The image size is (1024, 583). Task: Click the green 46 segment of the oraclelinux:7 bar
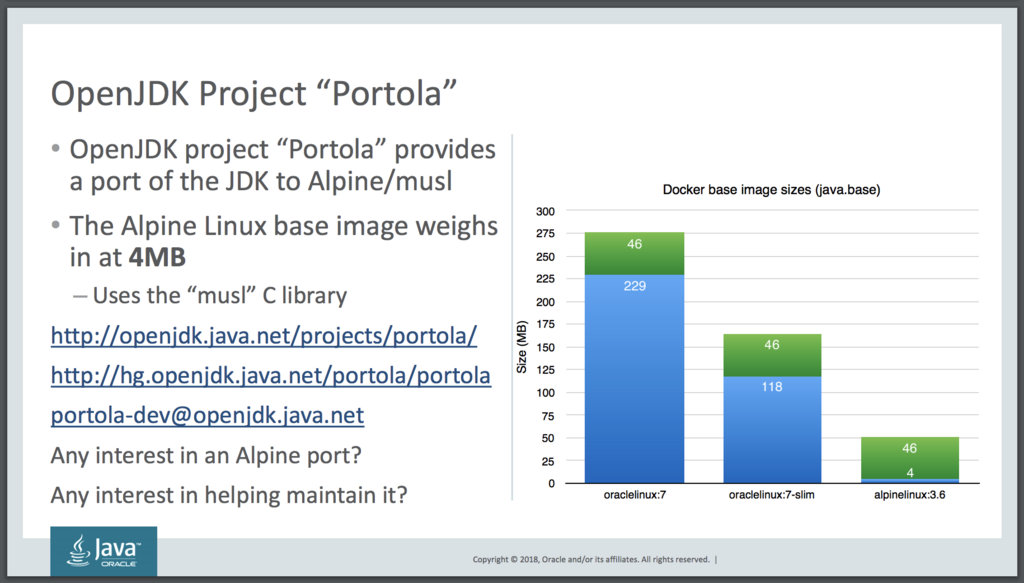pos(634,253)
